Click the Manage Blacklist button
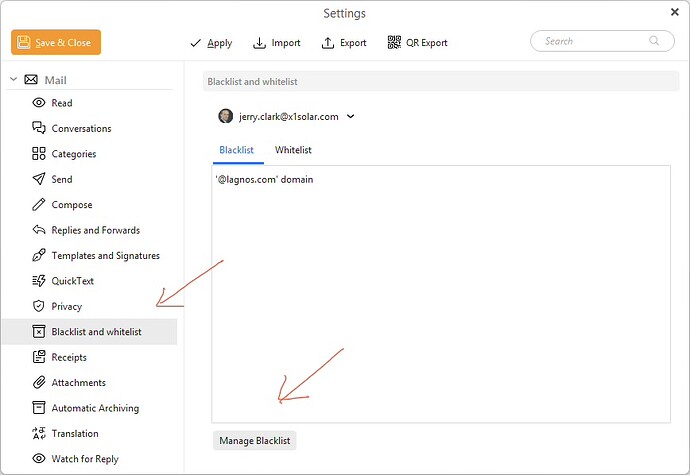This screenshot has height=475, width=690. 255,440
